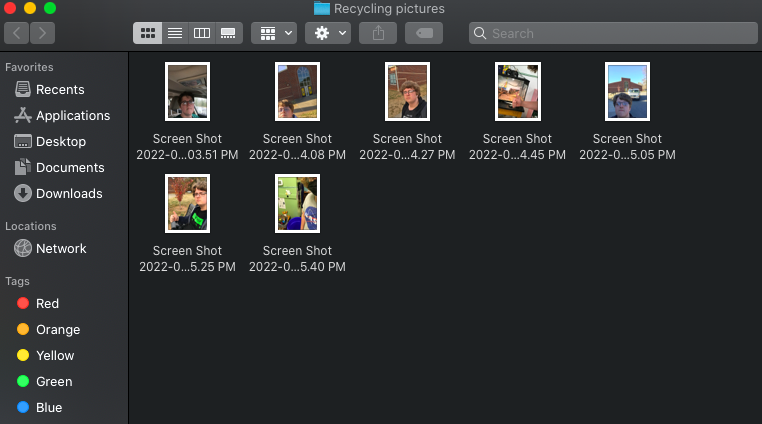Select thumbnail of Screen Shot 03.51 PM

(x=188, y=91)
